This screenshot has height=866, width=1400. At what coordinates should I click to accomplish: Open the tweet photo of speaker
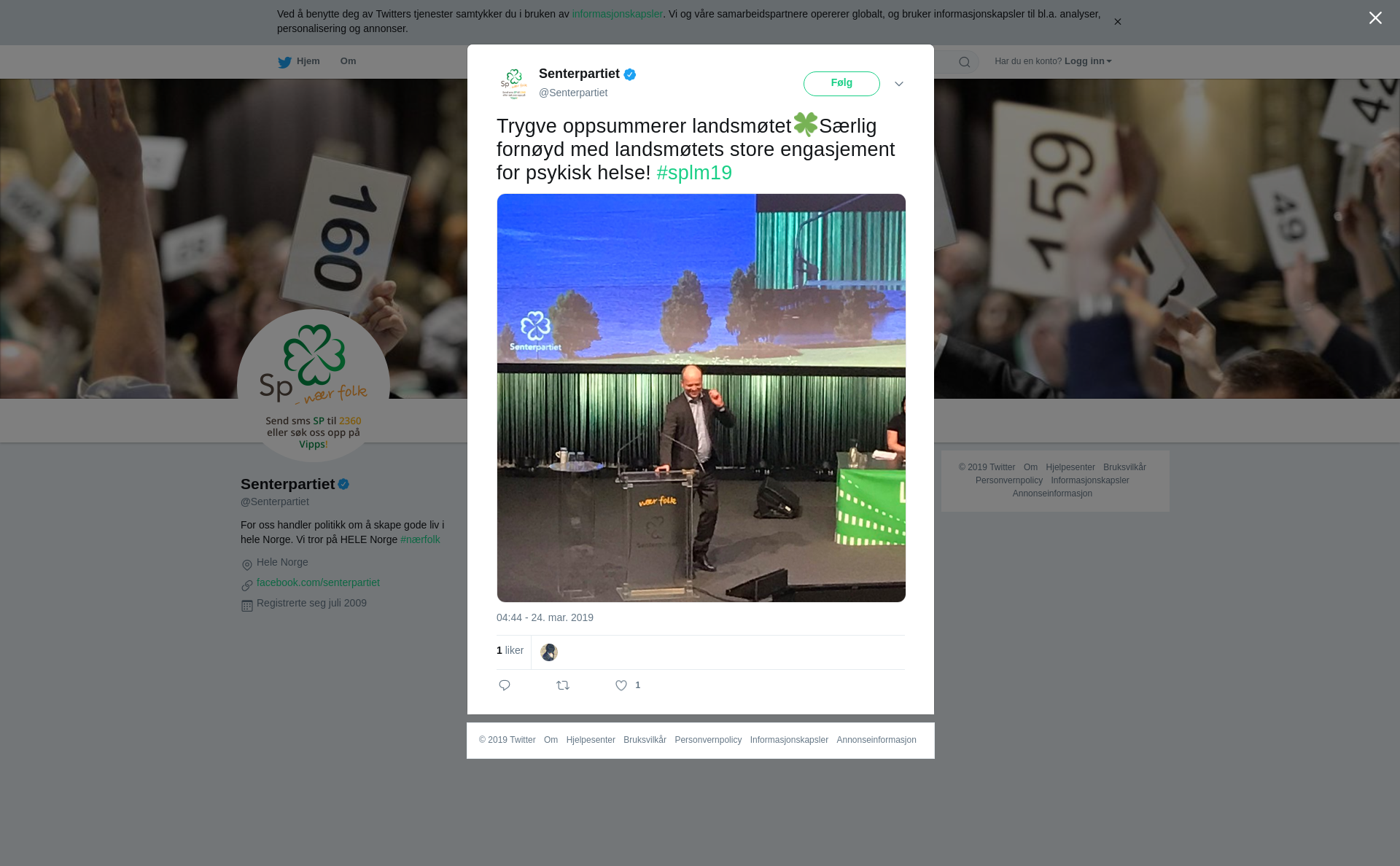(701, 398)
